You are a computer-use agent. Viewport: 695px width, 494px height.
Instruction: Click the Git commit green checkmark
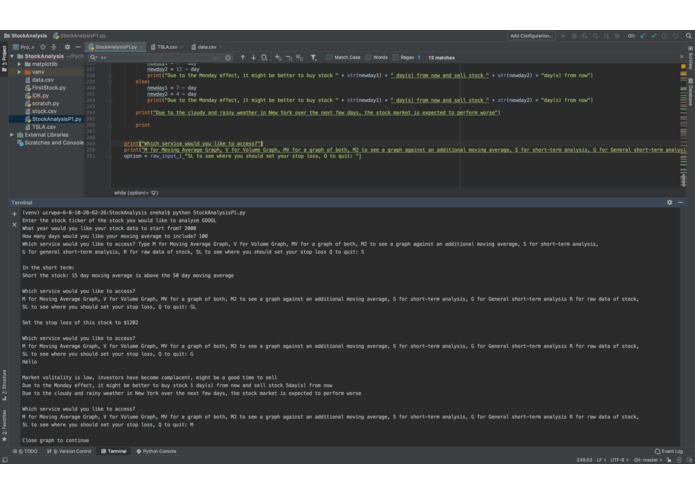tap(654, 36)
